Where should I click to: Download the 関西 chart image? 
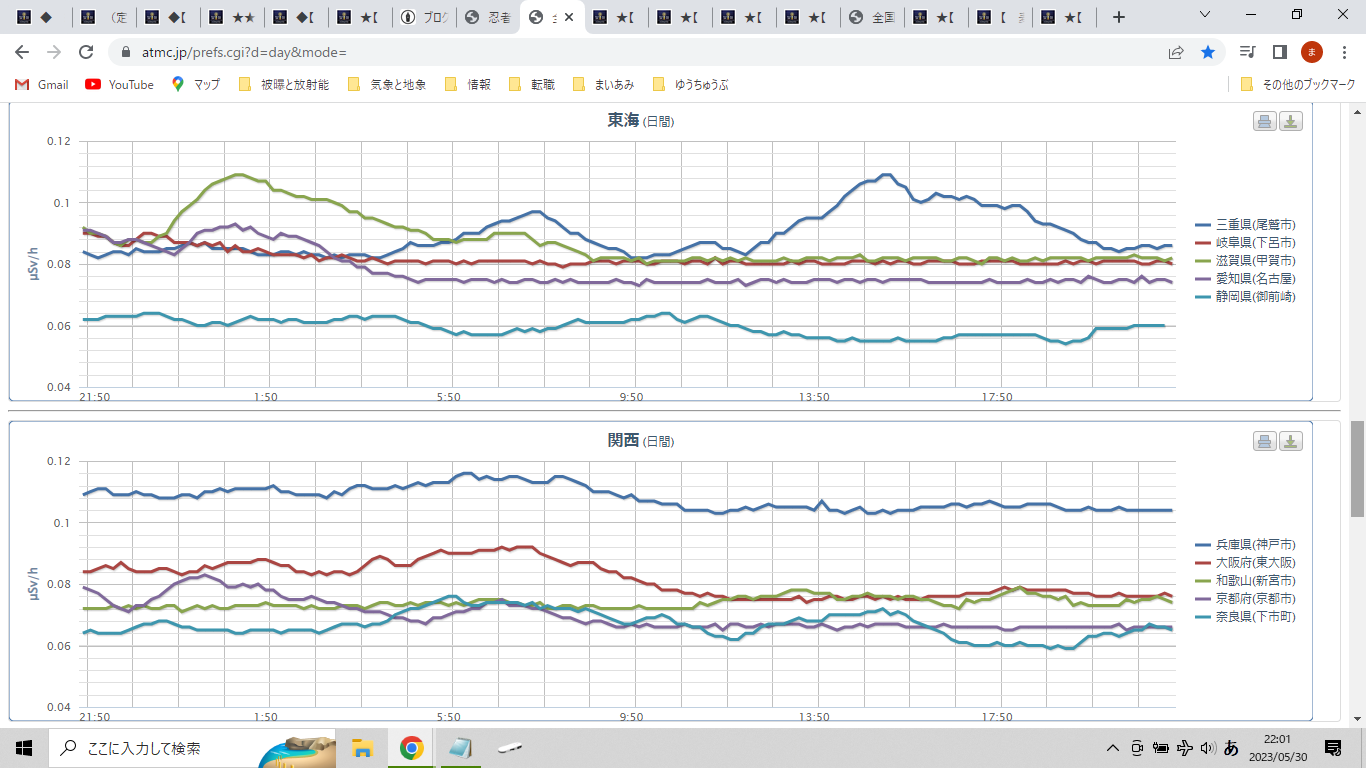pos(1291,441)
